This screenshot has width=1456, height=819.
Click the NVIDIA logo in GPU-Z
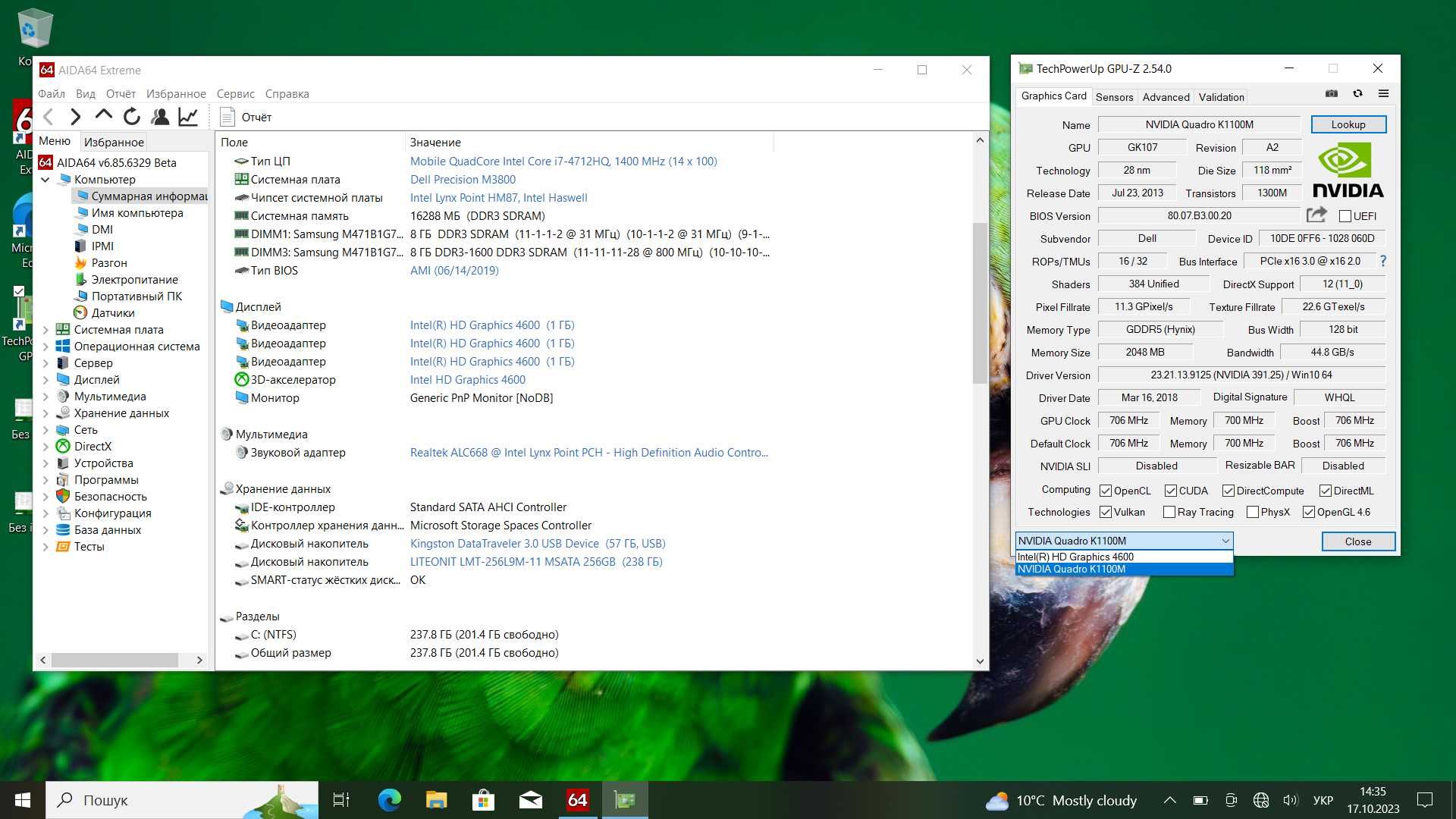point(1348,171)
